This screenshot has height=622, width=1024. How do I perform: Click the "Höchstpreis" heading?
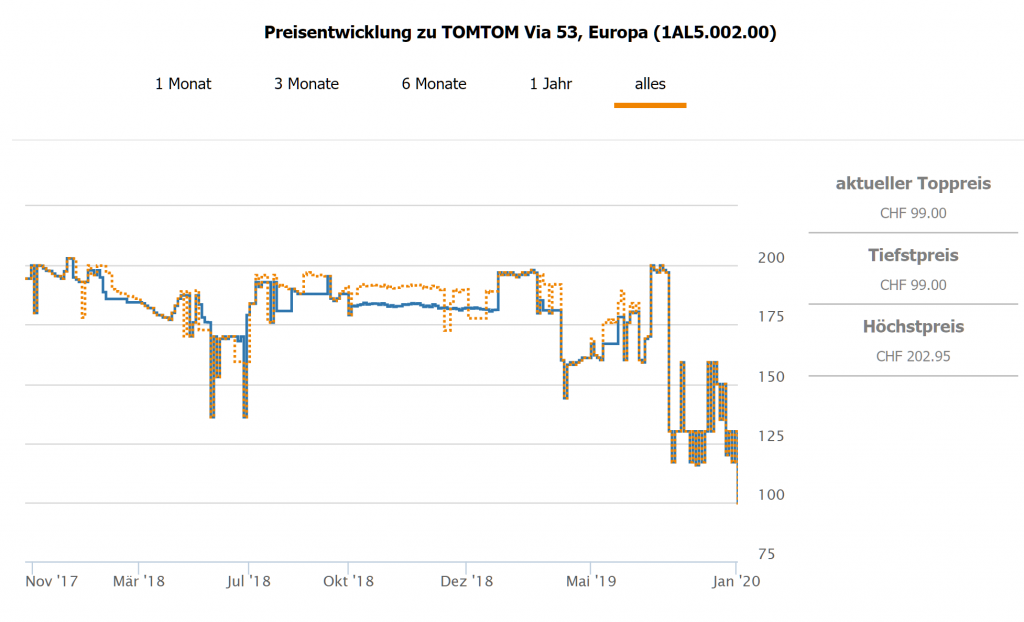tap(913, 327)
